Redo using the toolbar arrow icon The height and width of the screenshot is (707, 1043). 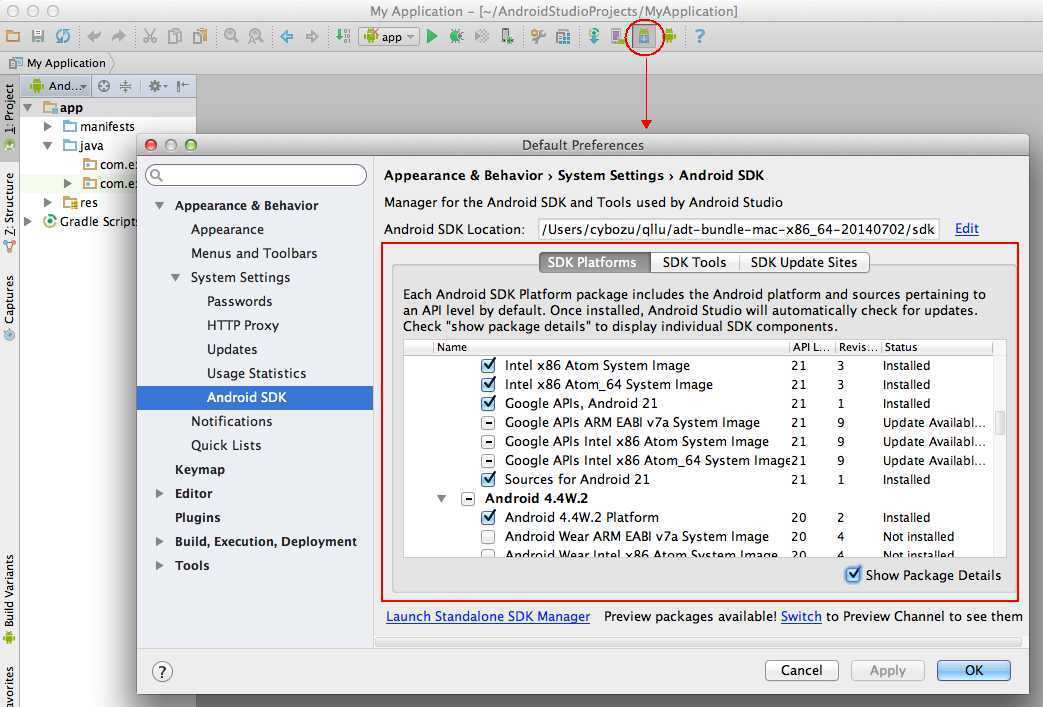click(118, 37)
